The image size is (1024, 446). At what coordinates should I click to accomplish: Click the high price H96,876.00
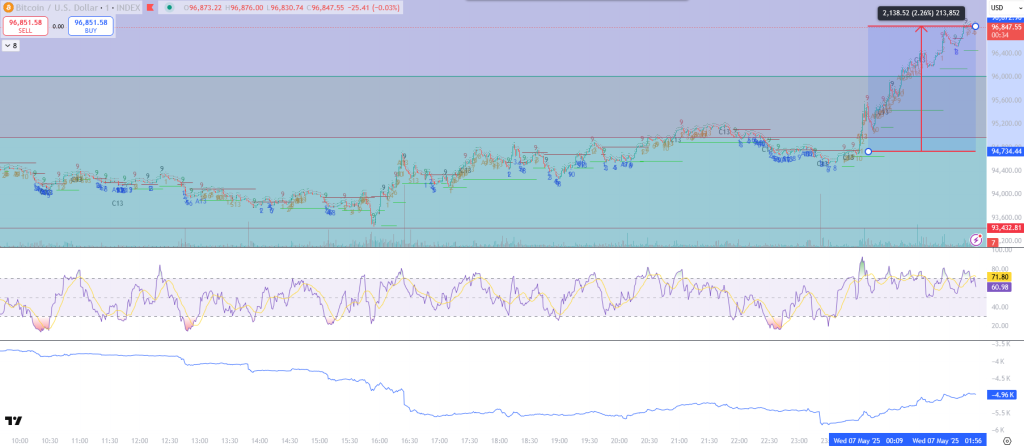click(246, 7)
